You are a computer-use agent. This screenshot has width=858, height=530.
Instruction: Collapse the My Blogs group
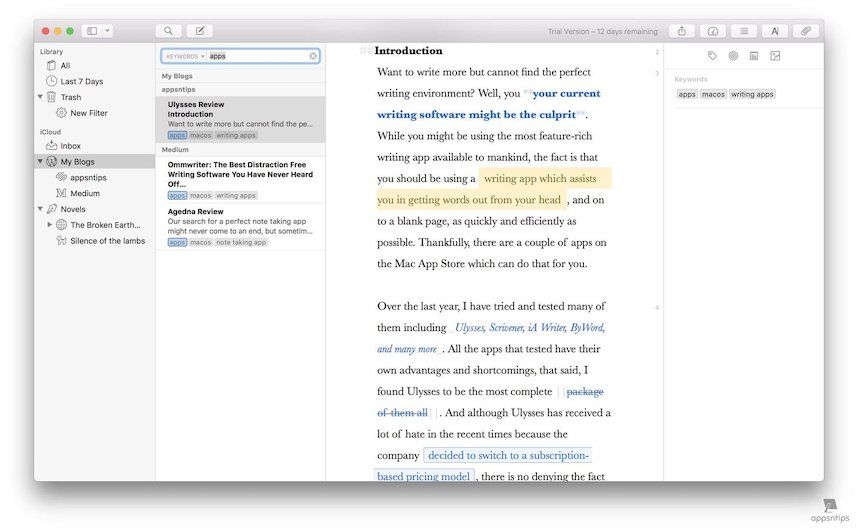point(41,161)
